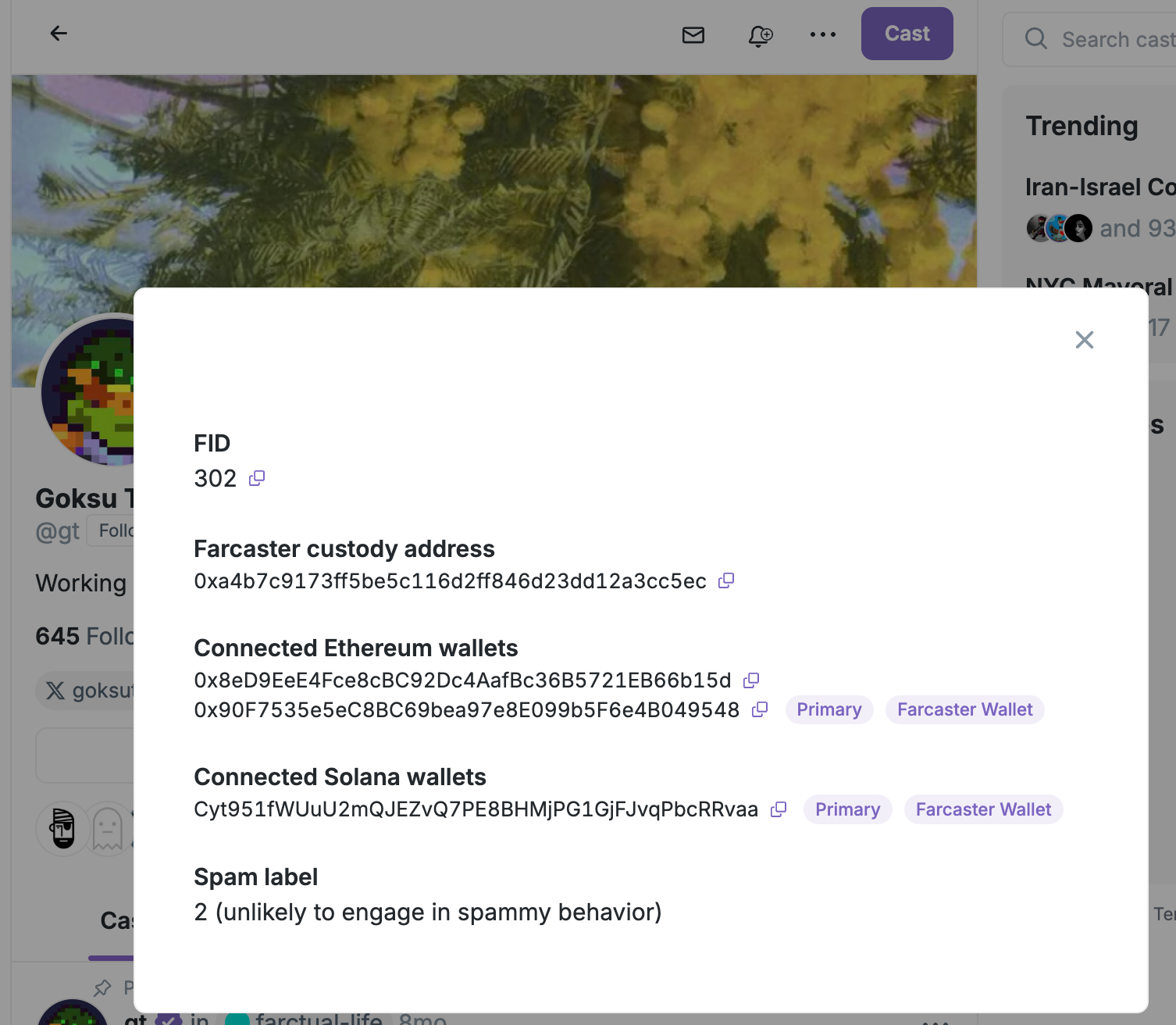The height and width of the screenshot is (1025, 1176).
Task: Click the bearded-face follower avatar
Action: click(62, 828)
